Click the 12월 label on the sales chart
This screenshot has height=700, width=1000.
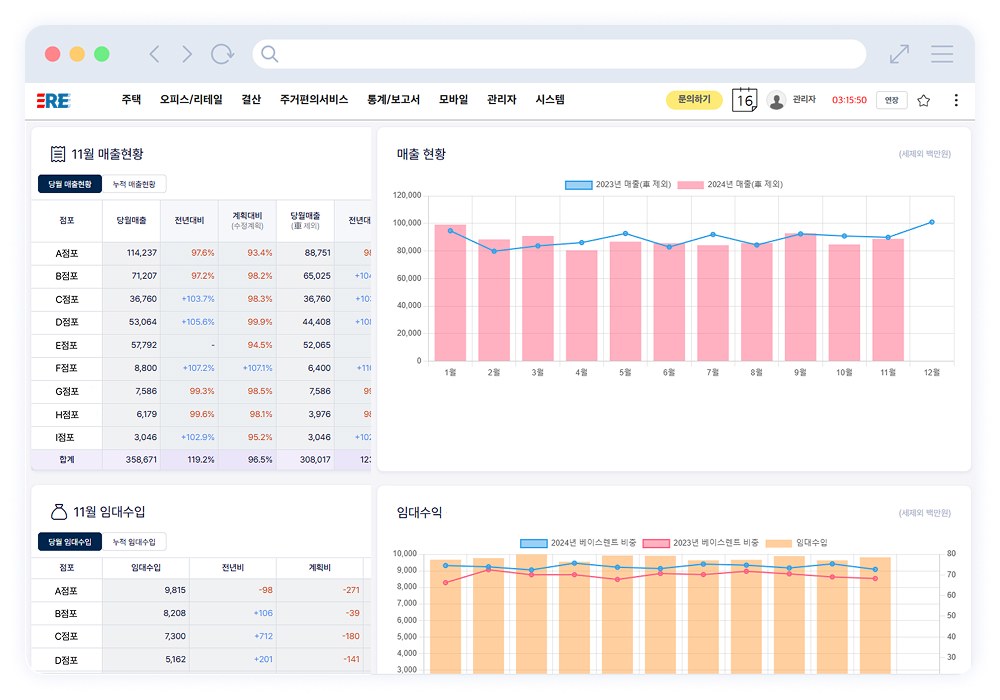point(932,372)
